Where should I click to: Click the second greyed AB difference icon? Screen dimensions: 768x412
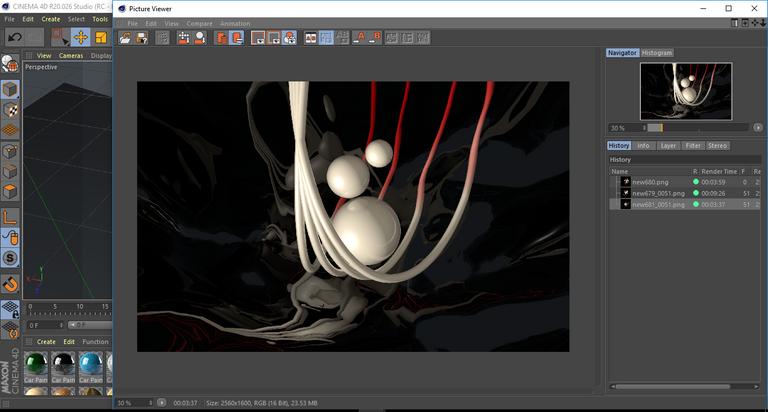[x=407, y=38]
